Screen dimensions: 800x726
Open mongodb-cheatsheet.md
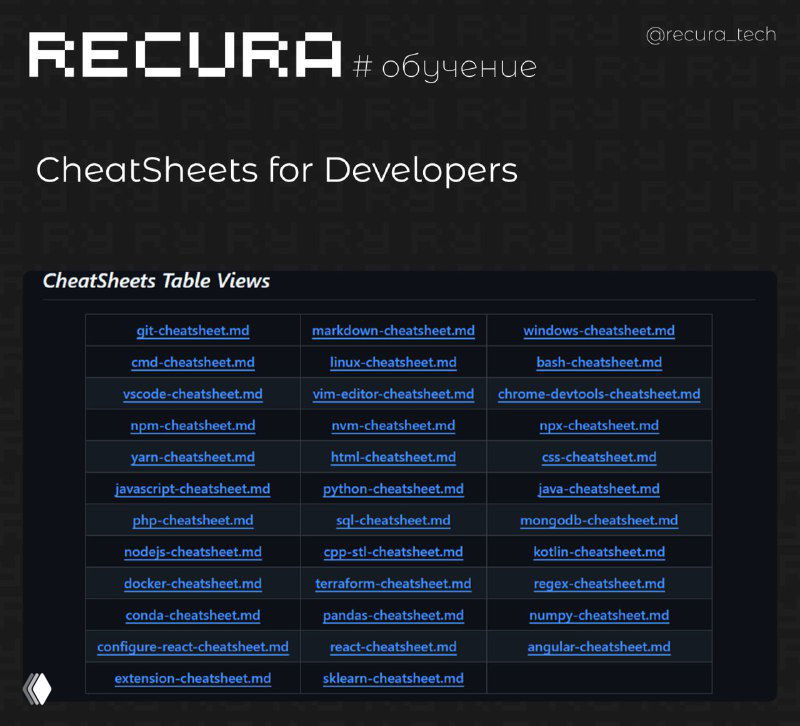pyautogui.click(x=599, y=520)
